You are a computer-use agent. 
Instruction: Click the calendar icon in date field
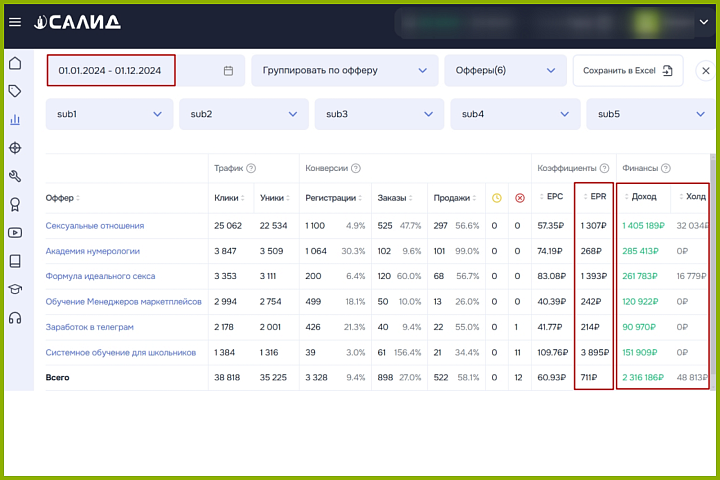(228, 71)
